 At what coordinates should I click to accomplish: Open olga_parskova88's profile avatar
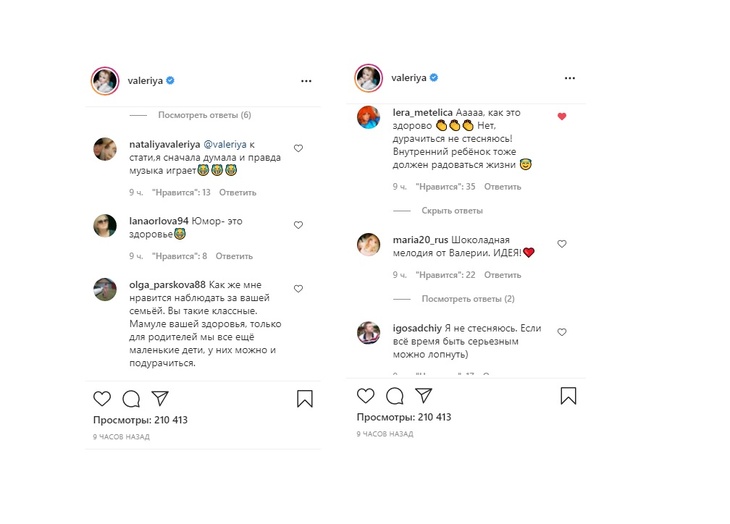(105, 290)
